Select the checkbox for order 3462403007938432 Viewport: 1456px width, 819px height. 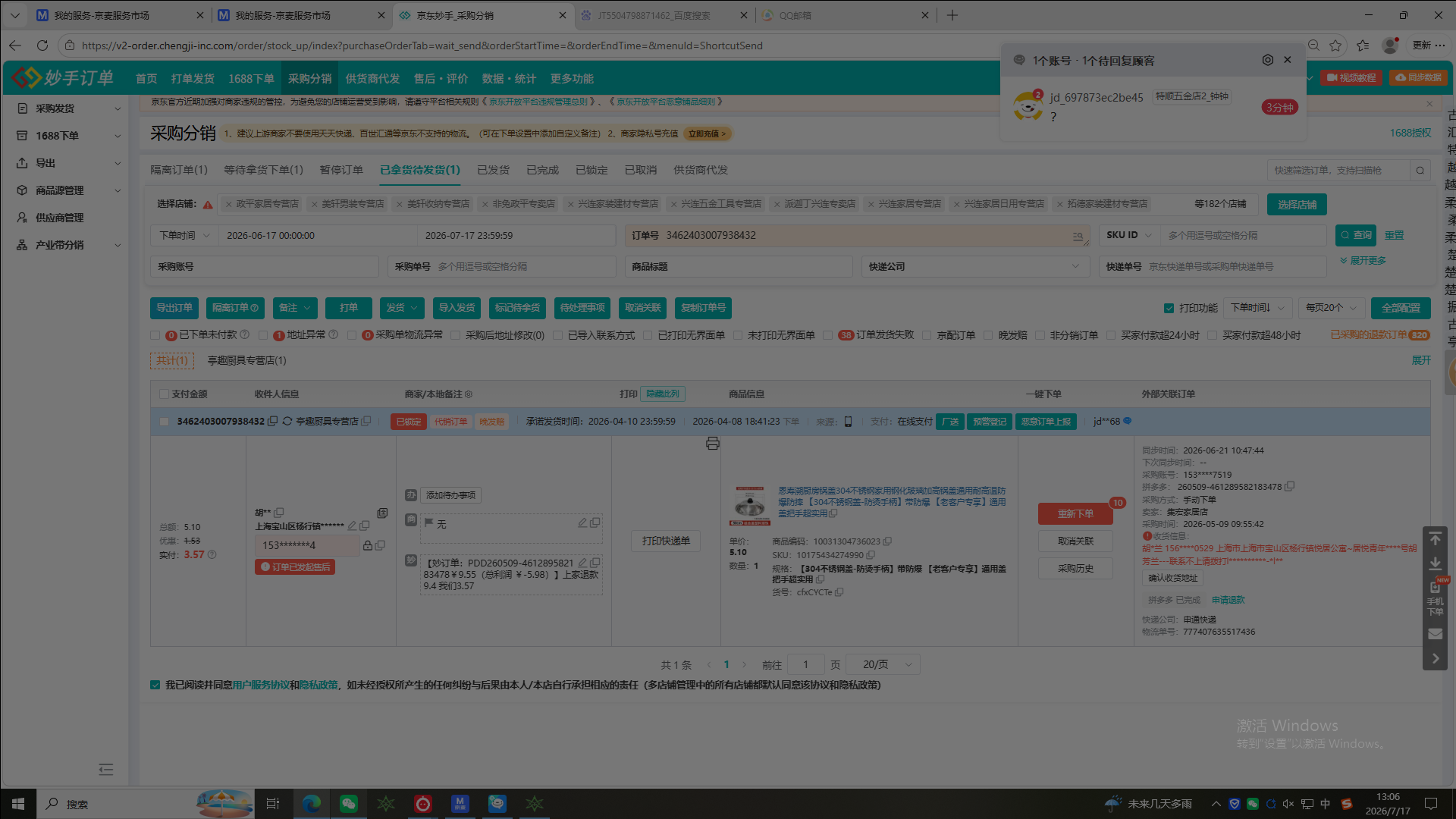pyautogui.click(x=165, y=422)
